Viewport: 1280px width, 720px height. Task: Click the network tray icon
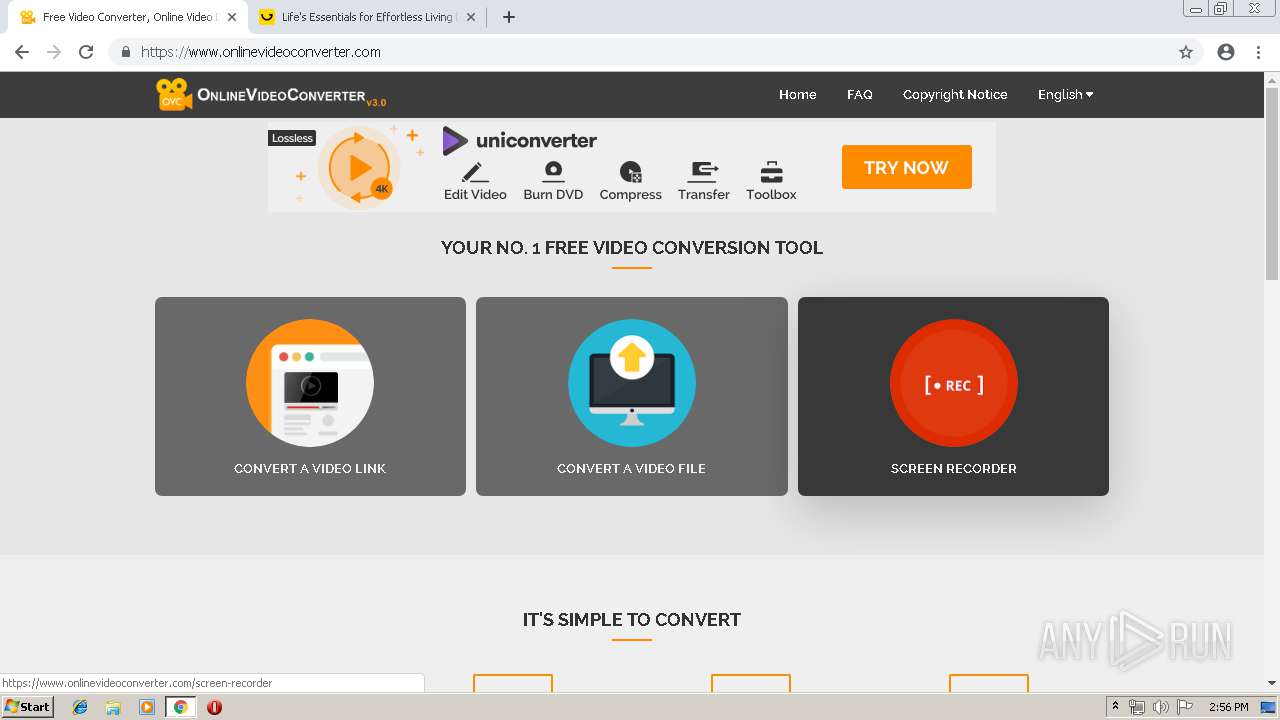[x=1137, y=707]
